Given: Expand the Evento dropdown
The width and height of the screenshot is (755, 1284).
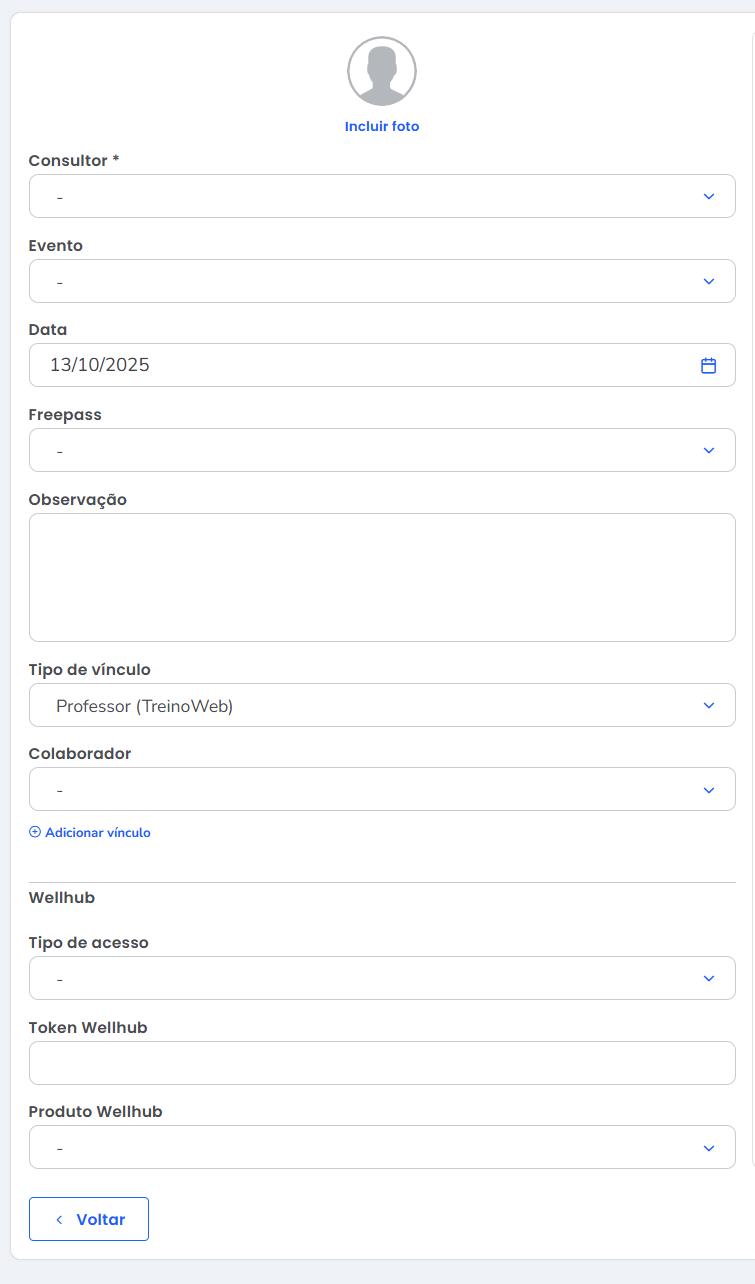Looking at the screenshot, I should click(370, 281).
